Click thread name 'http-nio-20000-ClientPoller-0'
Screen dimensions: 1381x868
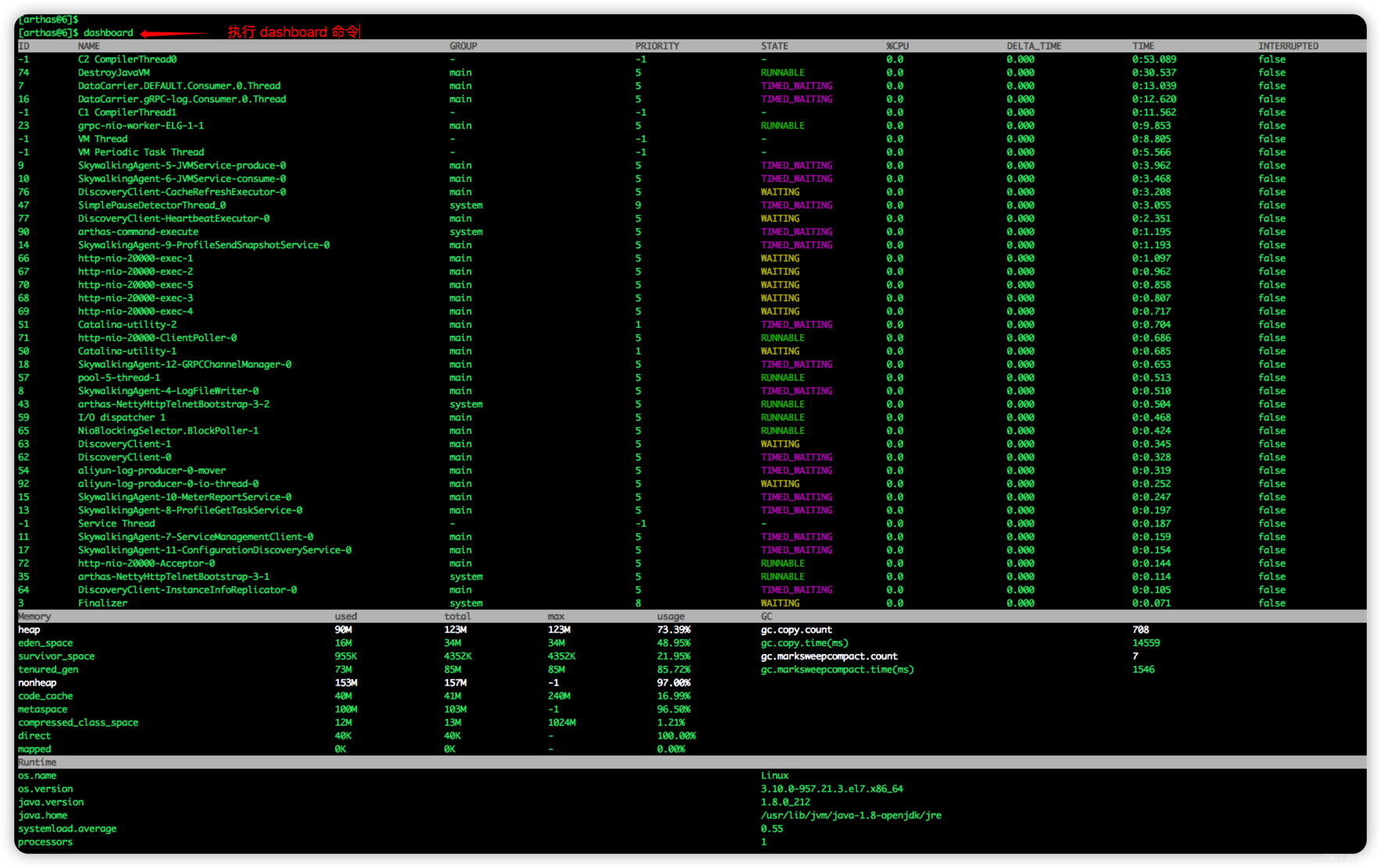click(x=158, y=338)
